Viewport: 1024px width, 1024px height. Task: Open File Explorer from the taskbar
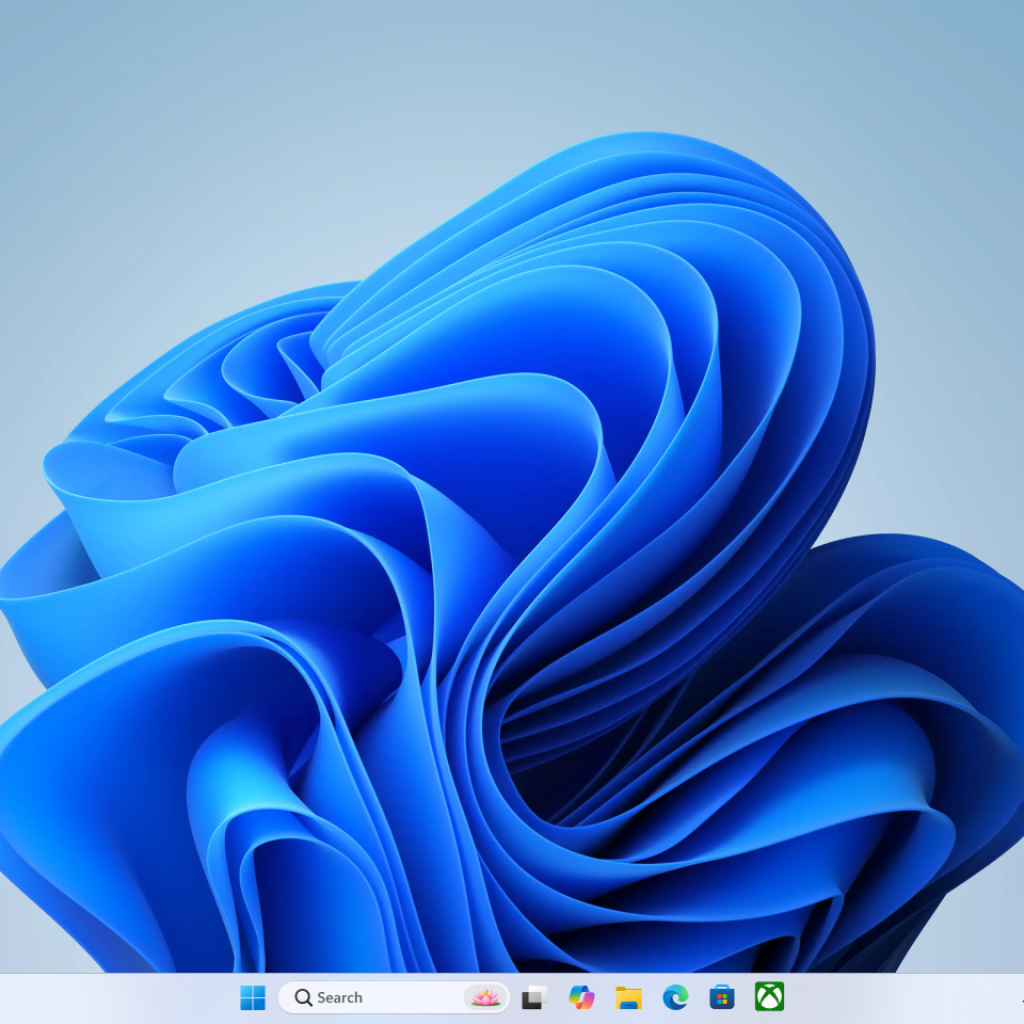(628, 997)
